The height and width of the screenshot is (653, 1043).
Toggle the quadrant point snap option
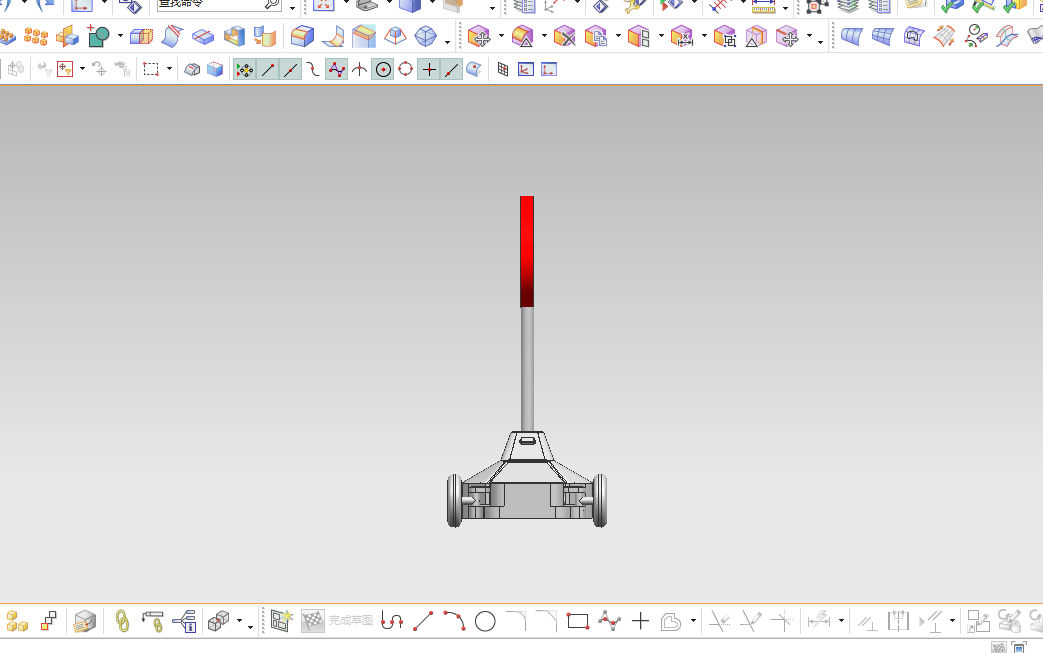point(405,69)
